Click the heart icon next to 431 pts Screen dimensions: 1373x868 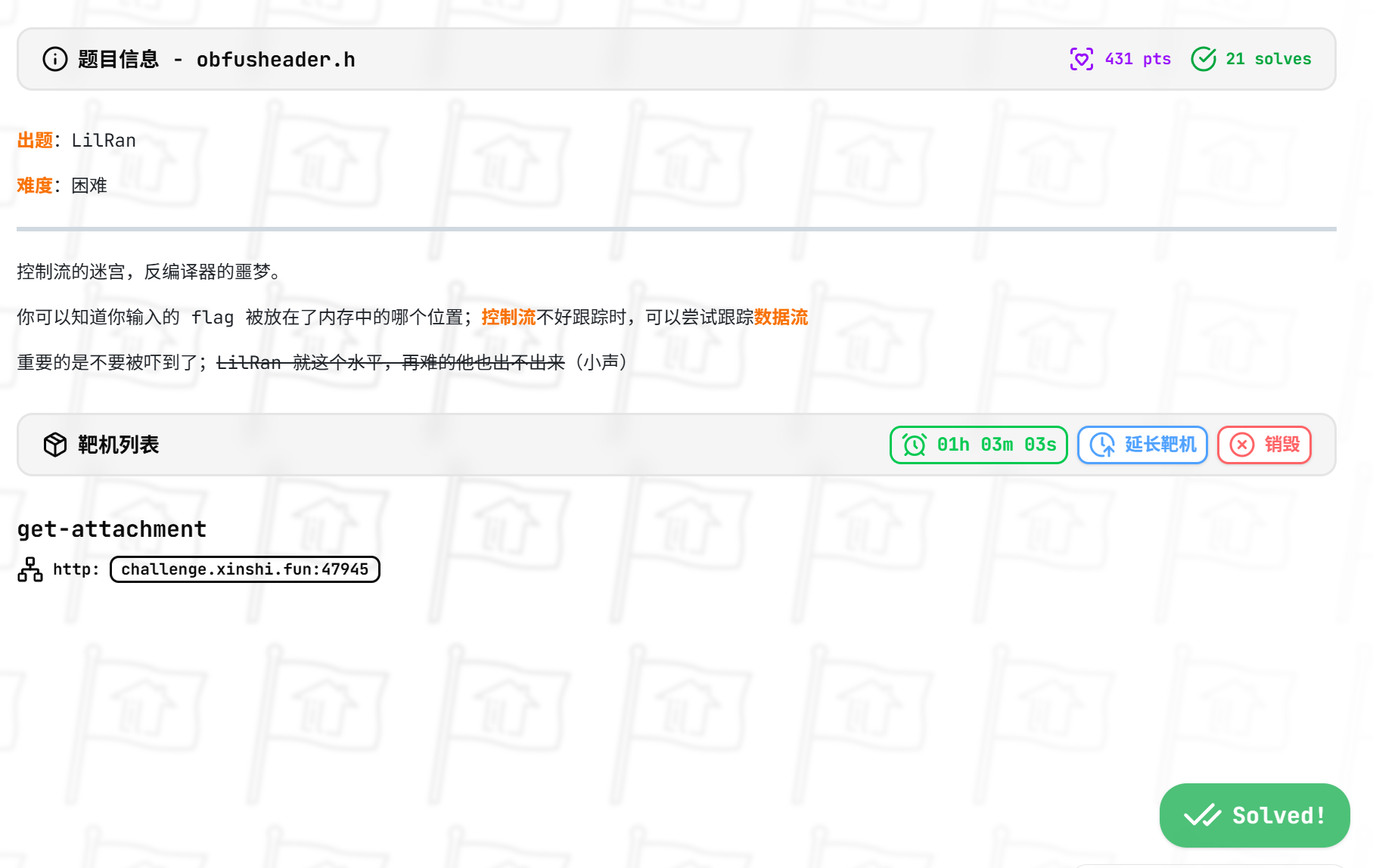(x=1083, y=59)
